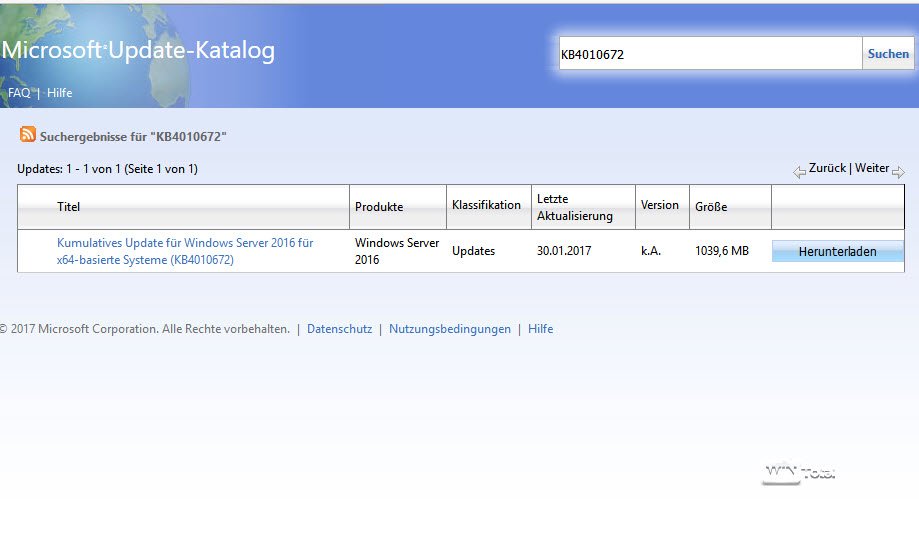Click the Zurück pagination link
Screen dimensions: 919x536
tap(828, 168)
